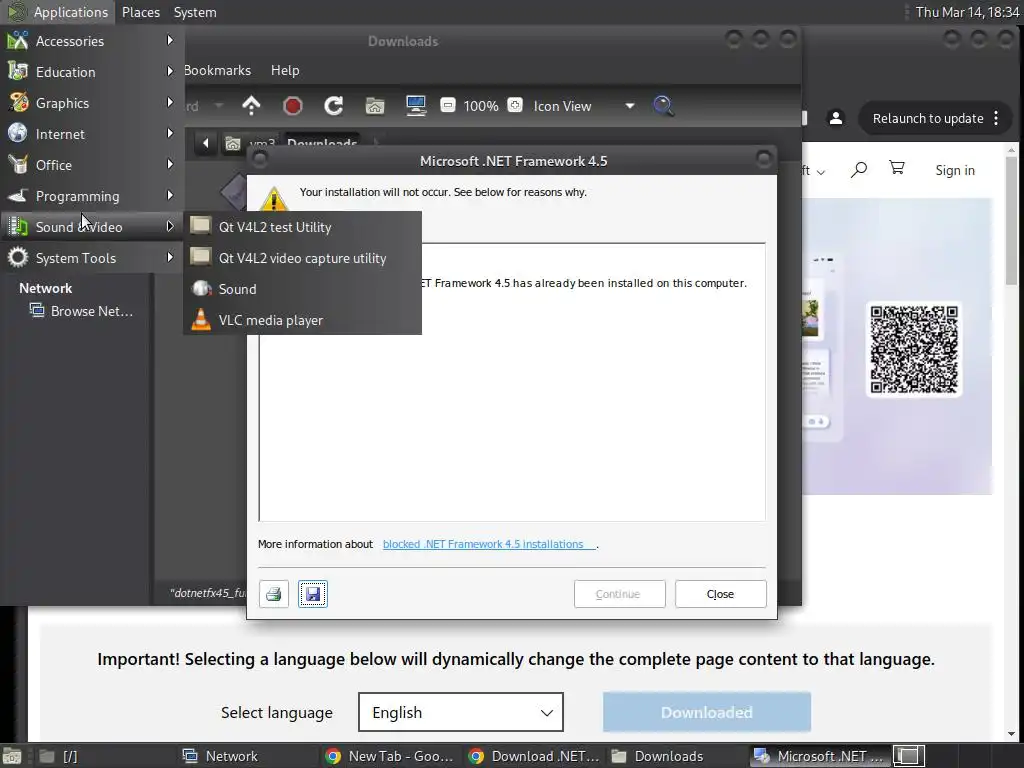
Task: Open the System menu in top panel
Action: tap(195, 12)
